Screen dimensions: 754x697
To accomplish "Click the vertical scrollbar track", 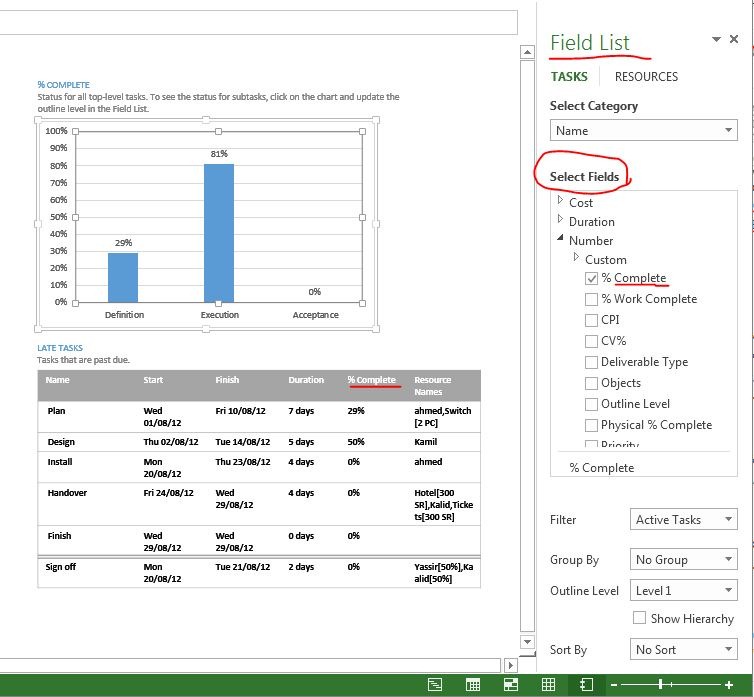I will click(x=528, y=346).
